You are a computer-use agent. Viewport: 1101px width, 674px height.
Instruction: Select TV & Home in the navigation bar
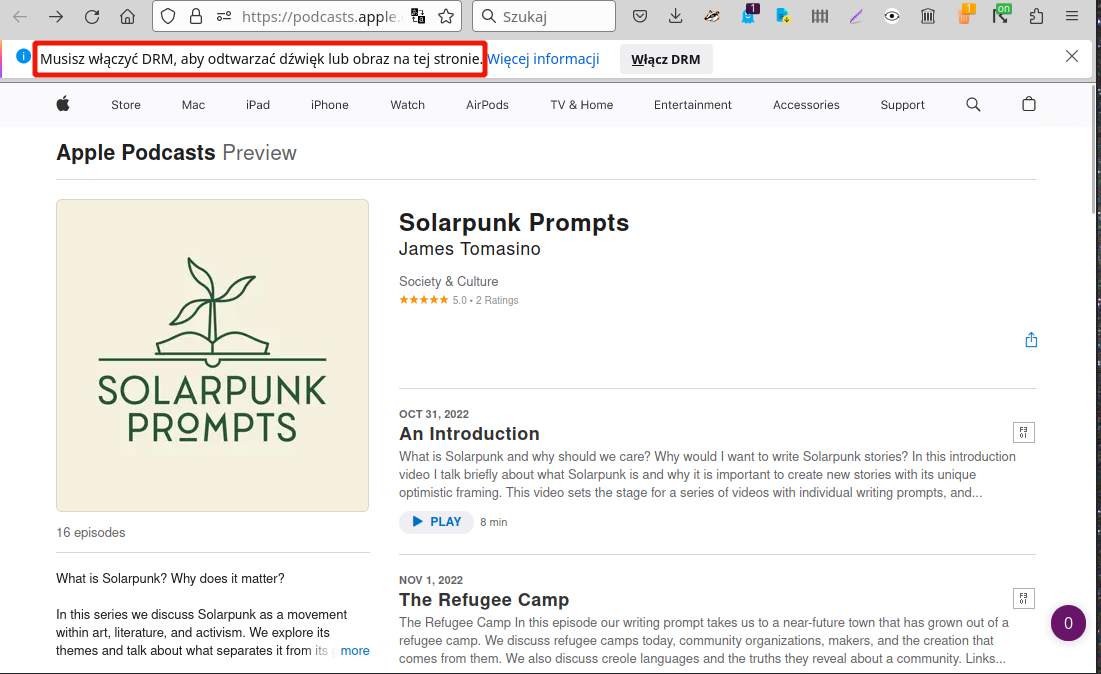click(x=581, y=105)
